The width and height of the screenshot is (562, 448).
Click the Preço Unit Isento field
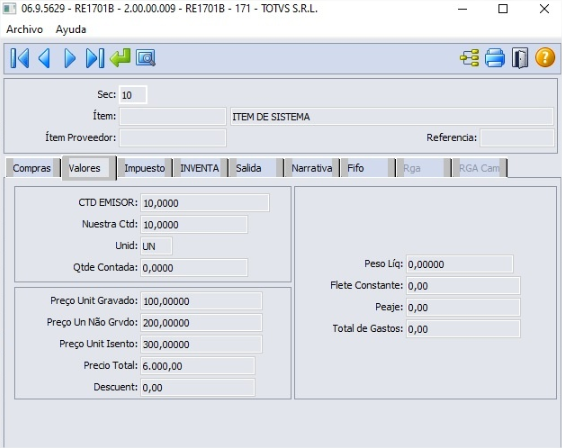tap(201, 344)
